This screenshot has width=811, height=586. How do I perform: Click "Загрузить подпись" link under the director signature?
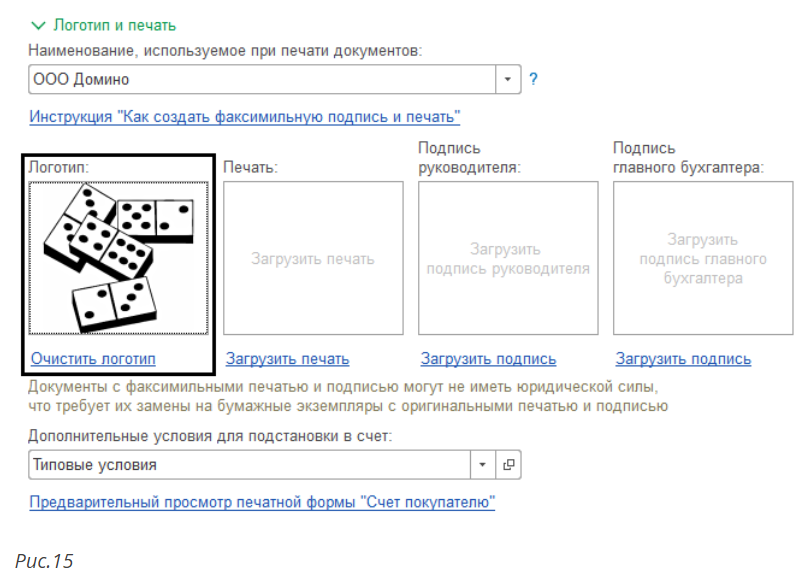[x=488, y=359]
